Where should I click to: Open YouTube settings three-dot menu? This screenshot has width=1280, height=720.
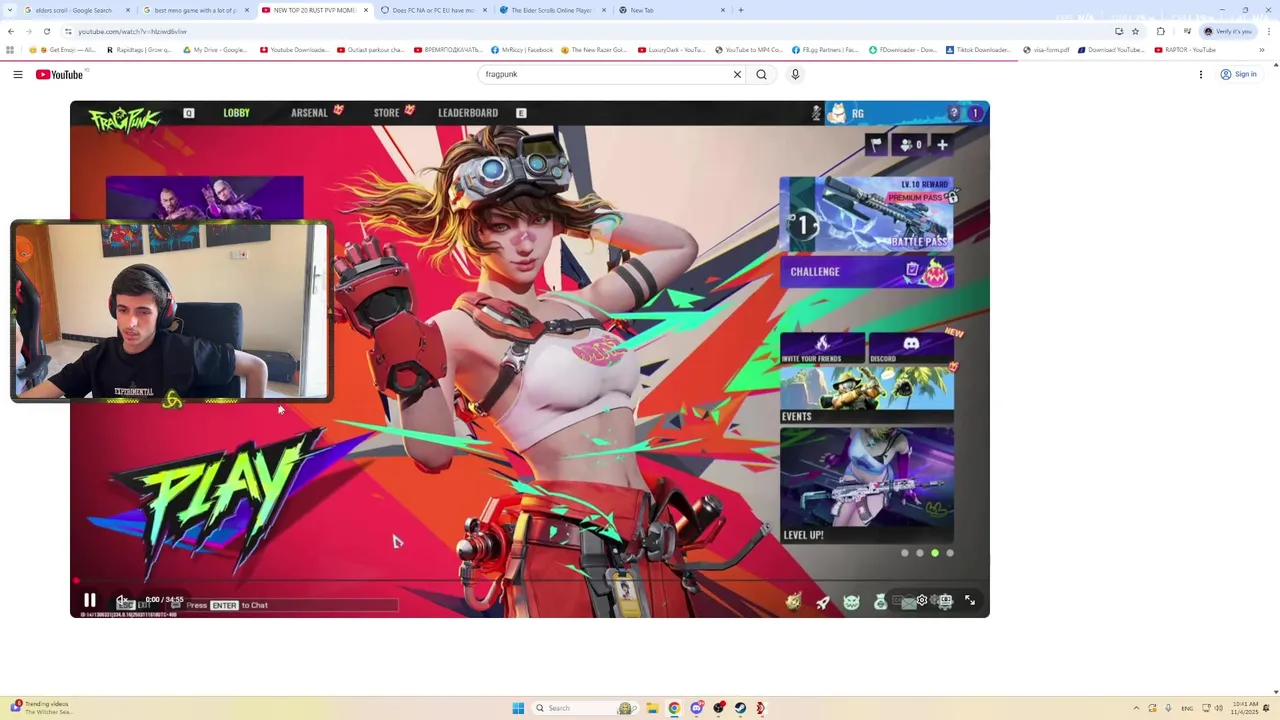coord(1201,74)
